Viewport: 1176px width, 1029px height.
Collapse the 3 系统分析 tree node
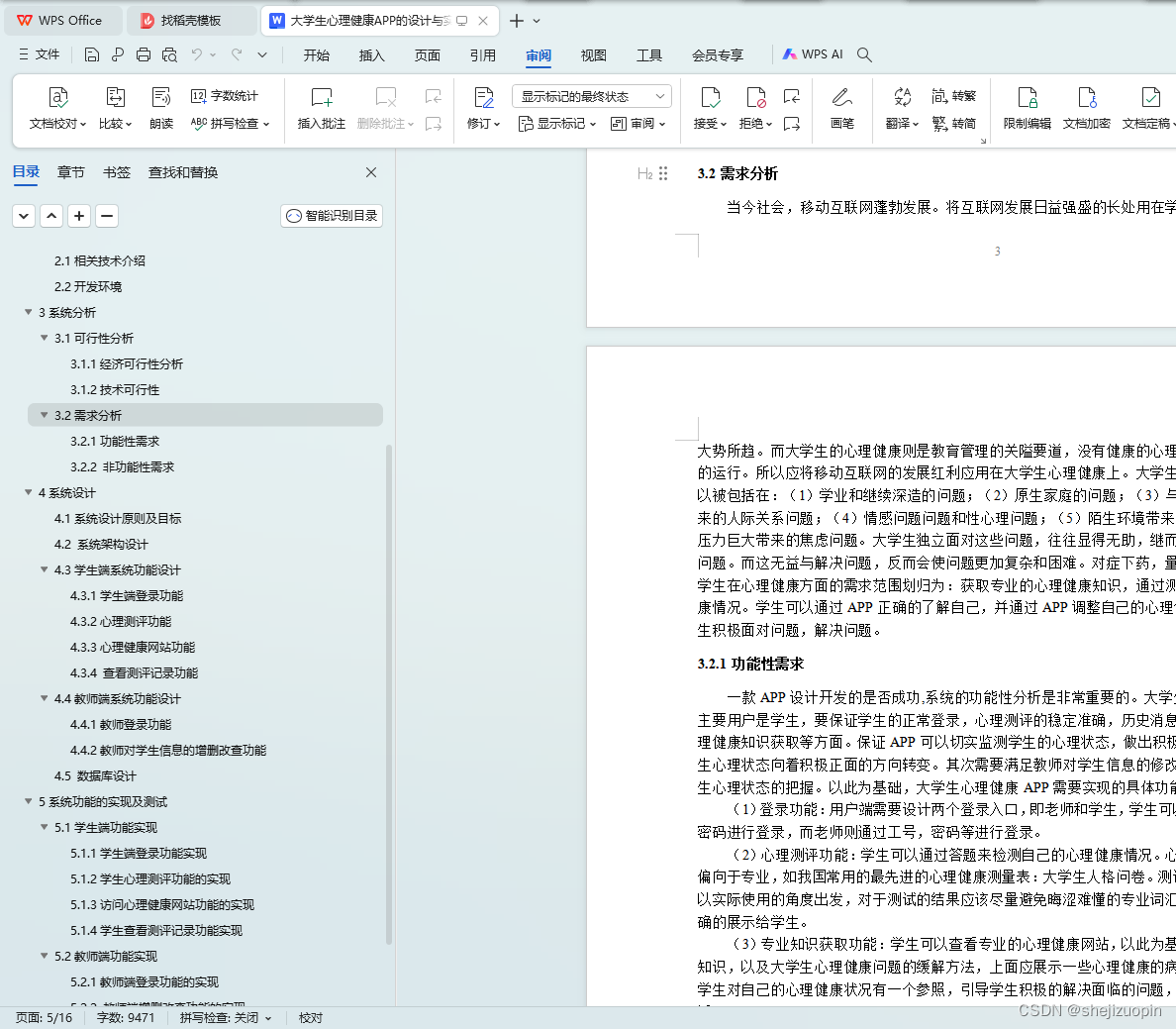click(28, 312)
